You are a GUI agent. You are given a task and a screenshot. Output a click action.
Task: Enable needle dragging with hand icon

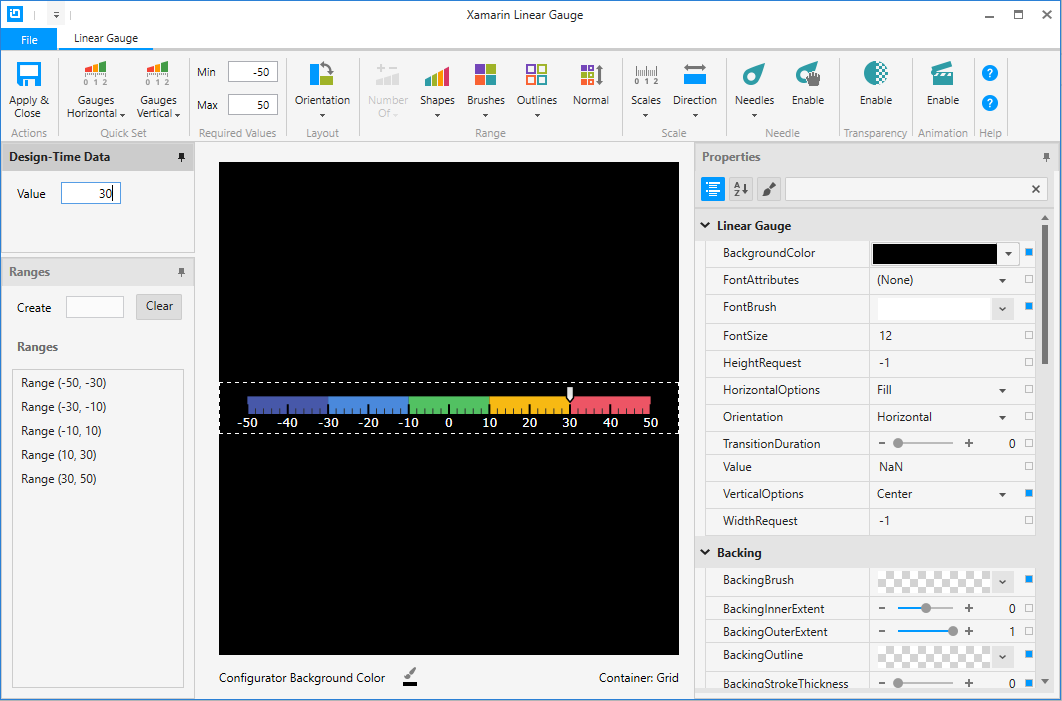tap(807, 85)
